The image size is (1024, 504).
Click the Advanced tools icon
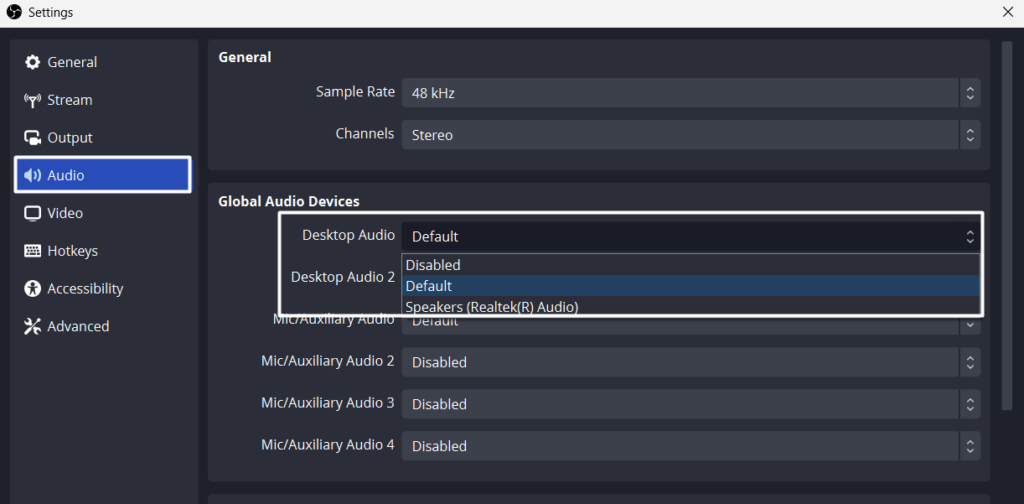tap(32, 327)
